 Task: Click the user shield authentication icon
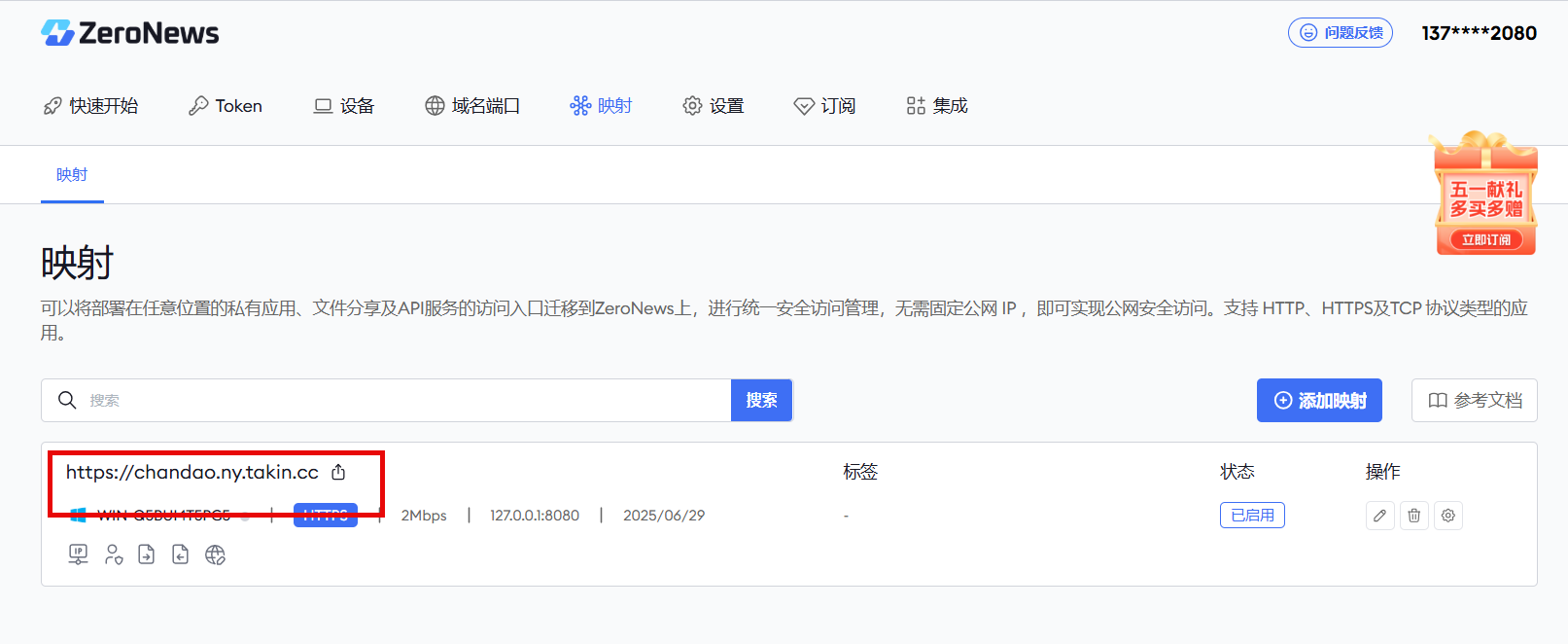(x=114, y=555)
